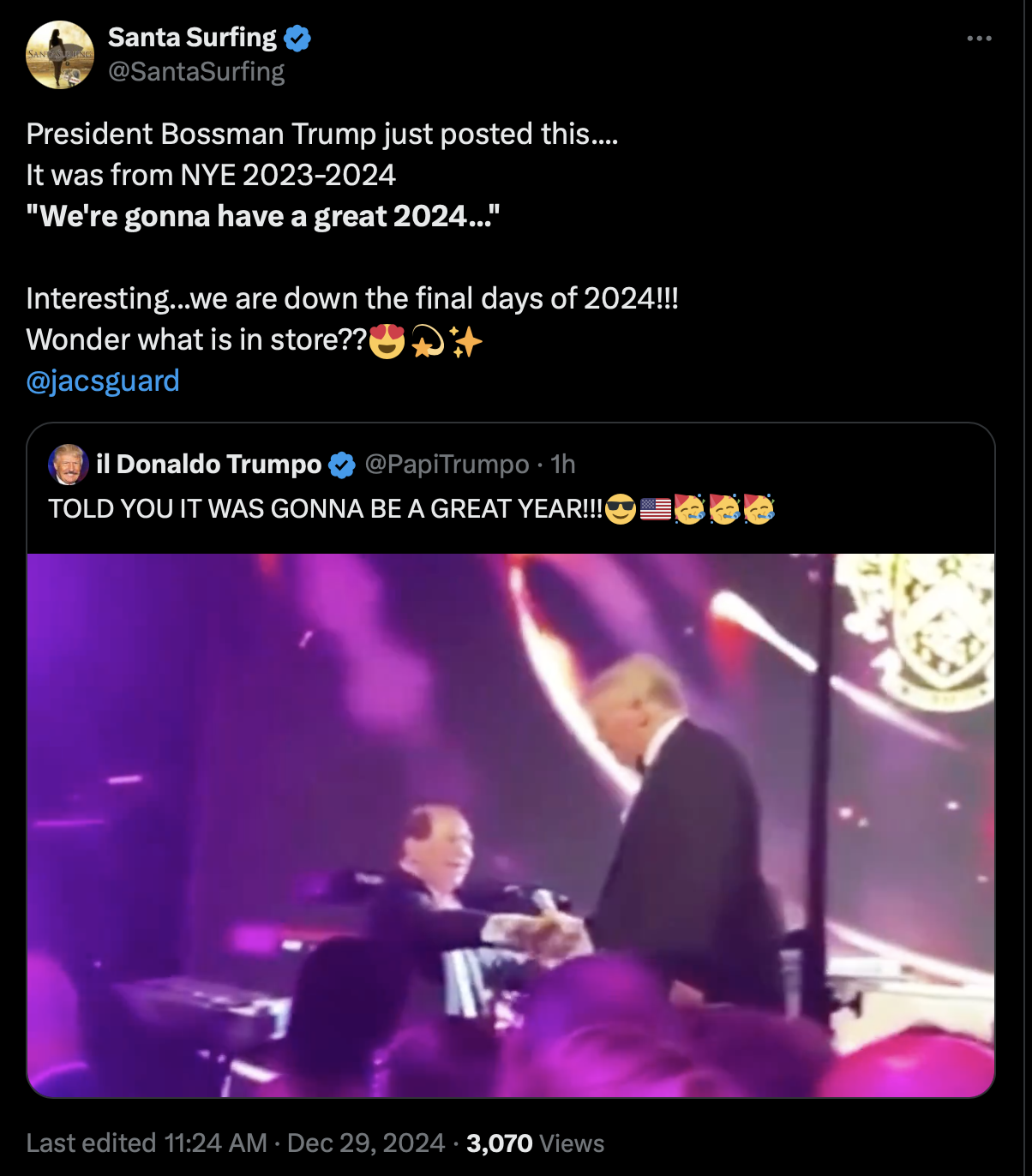Open the 3,070 Views count

pyautogui.click(x=536, y=1143)
